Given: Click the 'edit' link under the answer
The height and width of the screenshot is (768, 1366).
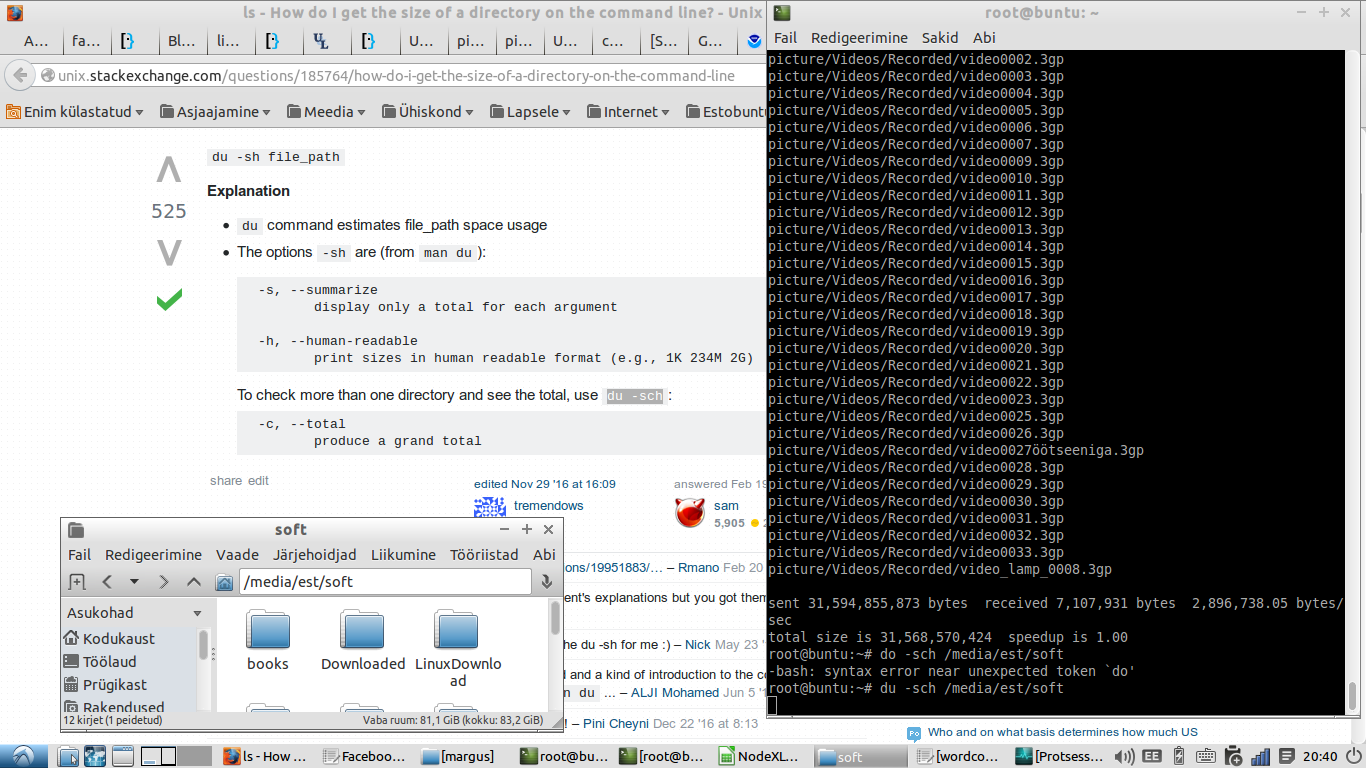Looking at the screenshot, I should pos(258,481).
